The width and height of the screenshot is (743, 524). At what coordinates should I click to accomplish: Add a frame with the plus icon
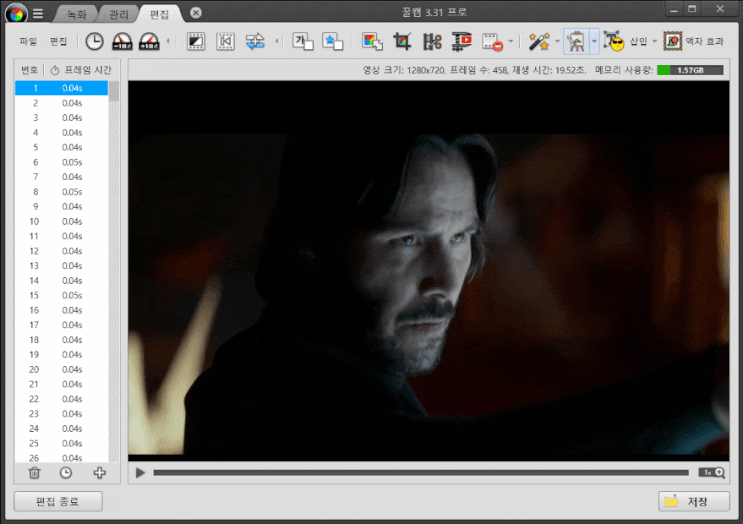click(x=99, y=472)
